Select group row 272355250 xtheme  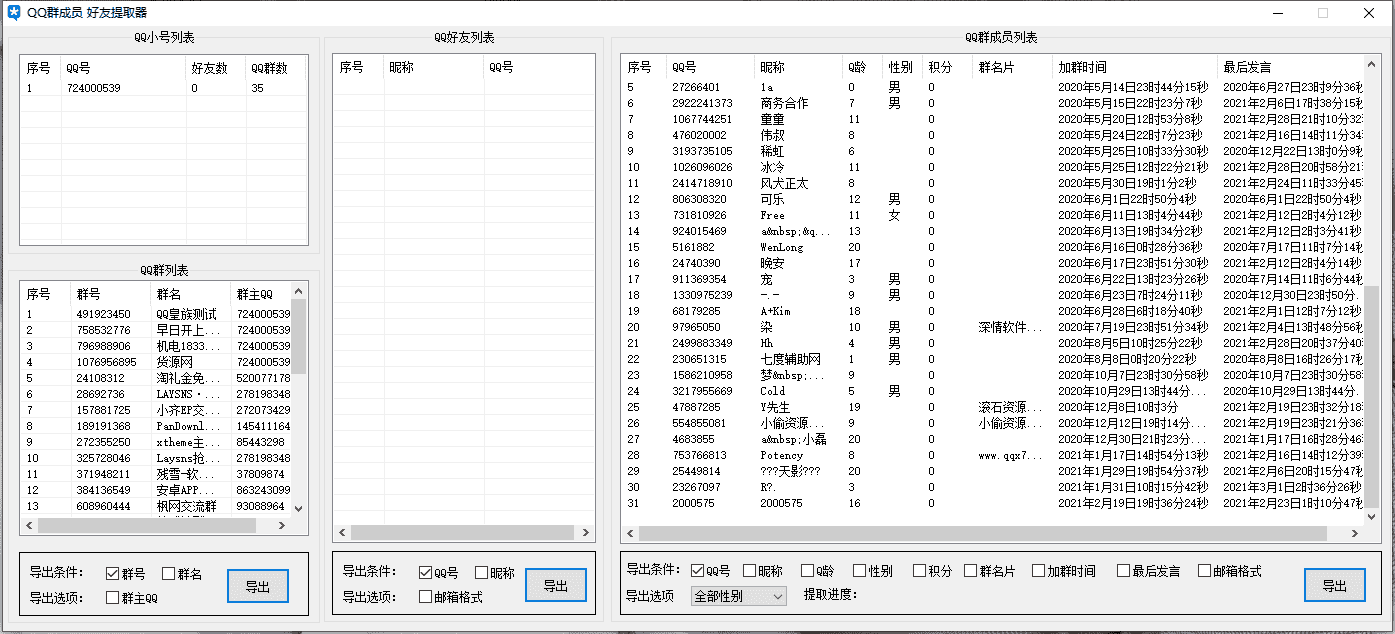[156, 442]
